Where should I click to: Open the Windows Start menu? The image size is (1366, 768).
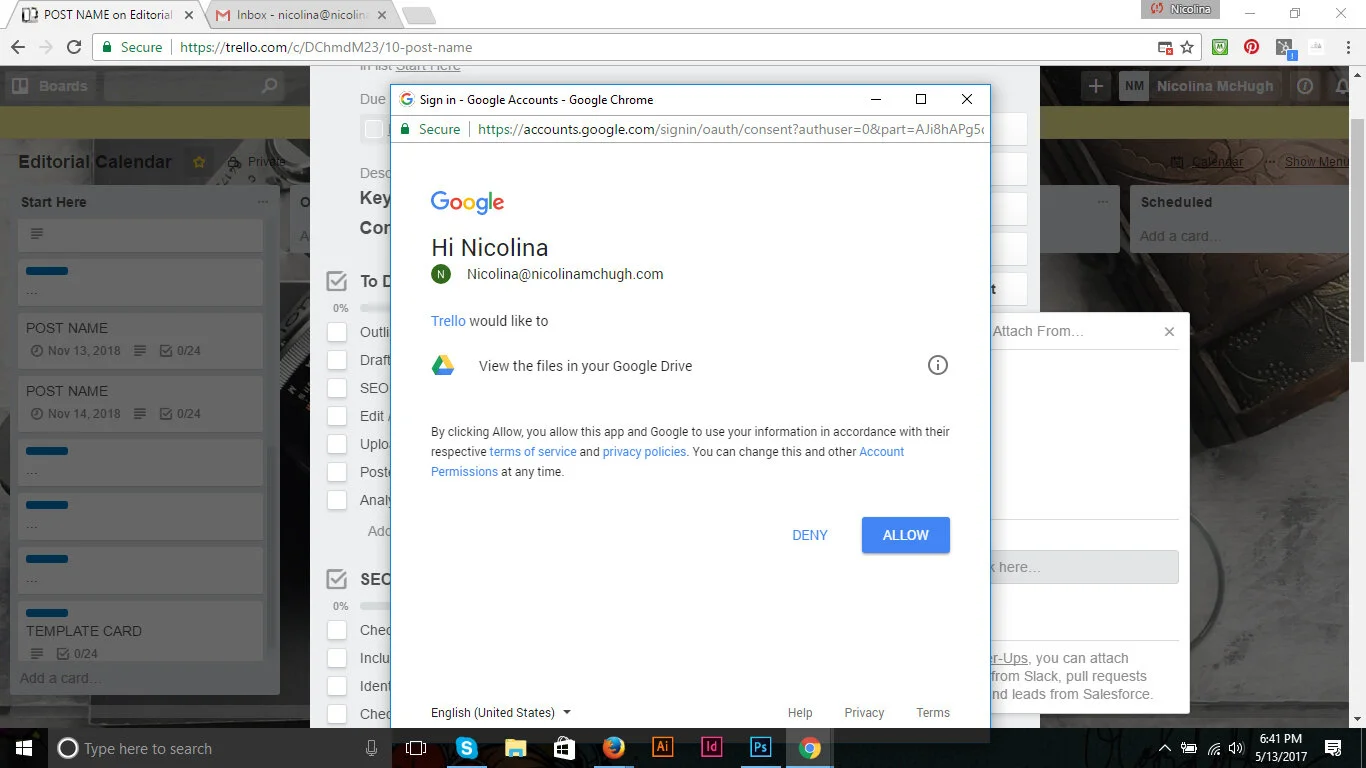click(23, 748)
